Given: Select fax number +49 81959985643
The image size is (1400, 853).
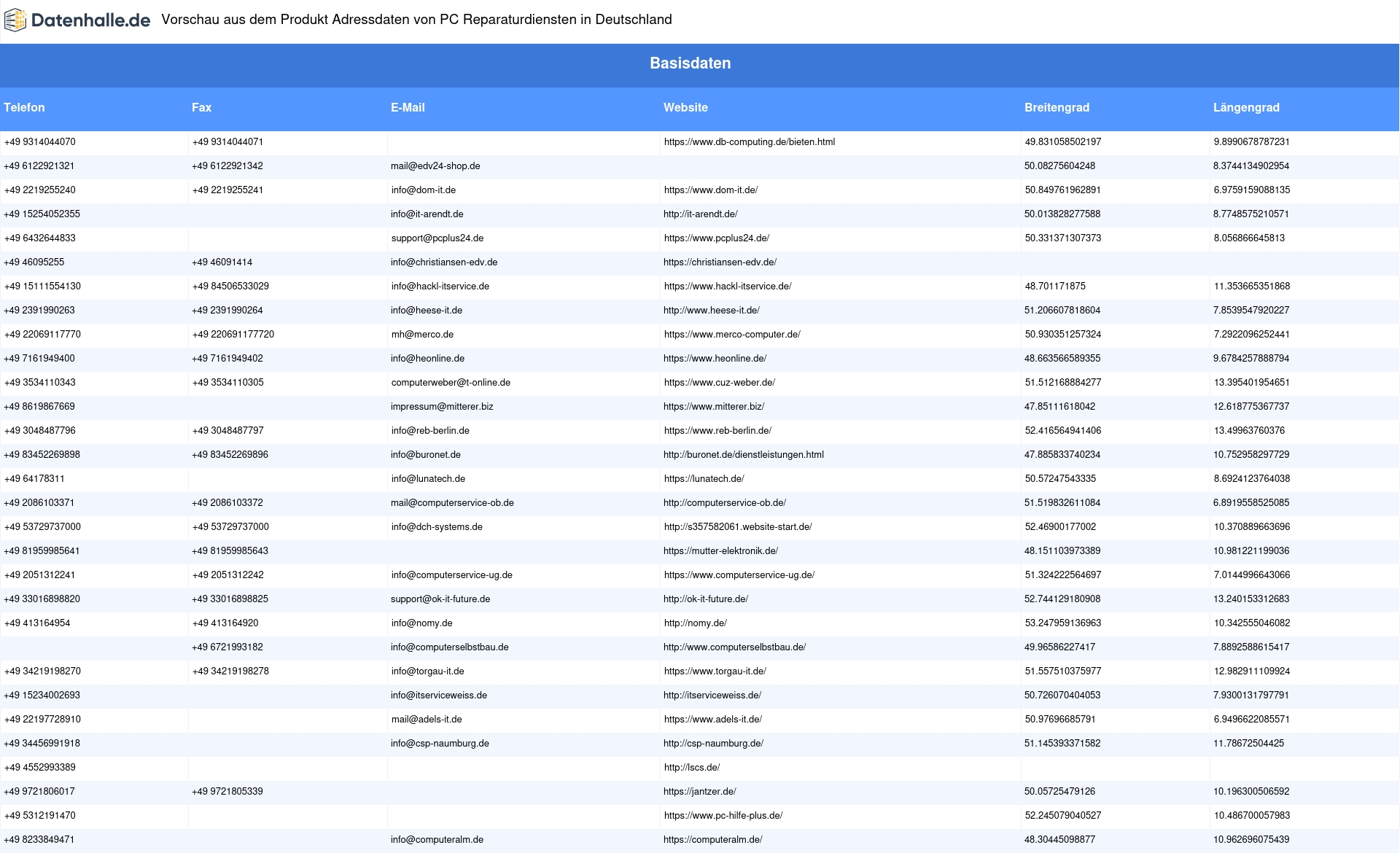Looking at the screenshot, I should 230,551.
